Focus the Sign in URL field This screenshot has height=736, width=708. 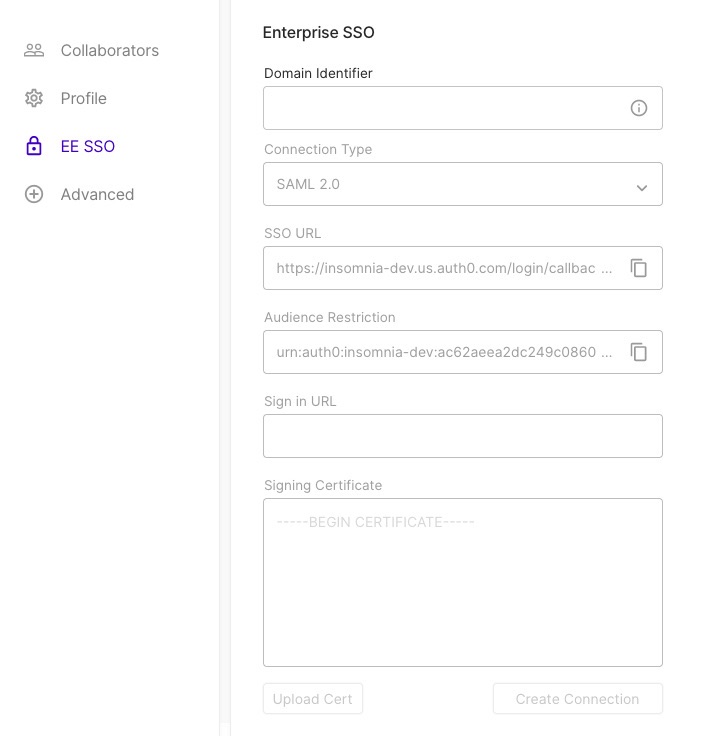[x=462, y=436]
